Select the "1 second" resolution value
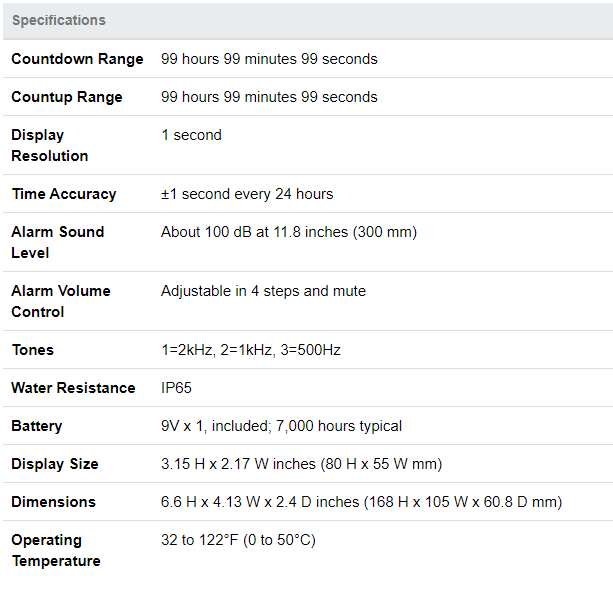 click(x=191, y=135)
